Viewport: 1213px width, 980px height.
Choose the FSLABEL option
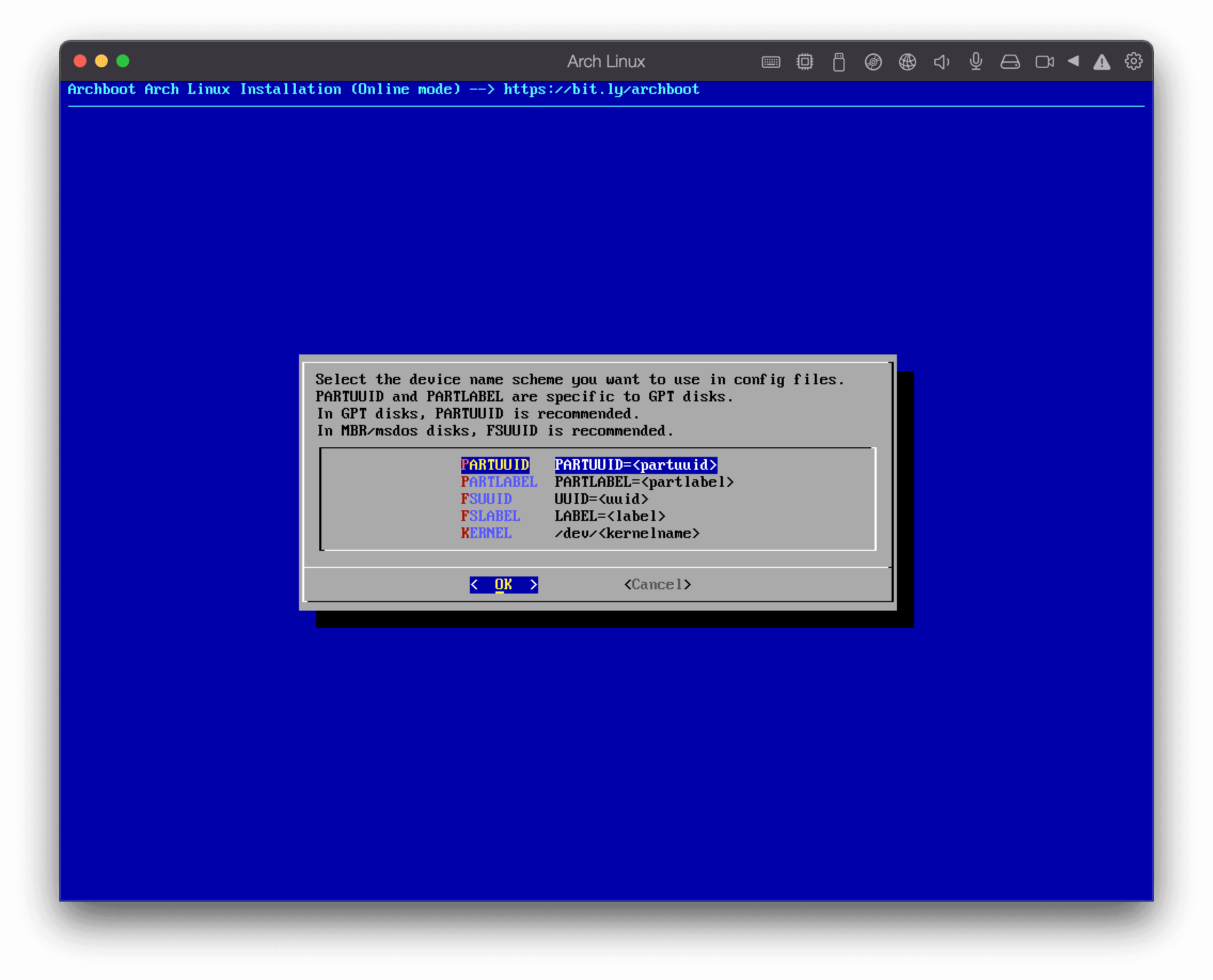click(490, 516)
